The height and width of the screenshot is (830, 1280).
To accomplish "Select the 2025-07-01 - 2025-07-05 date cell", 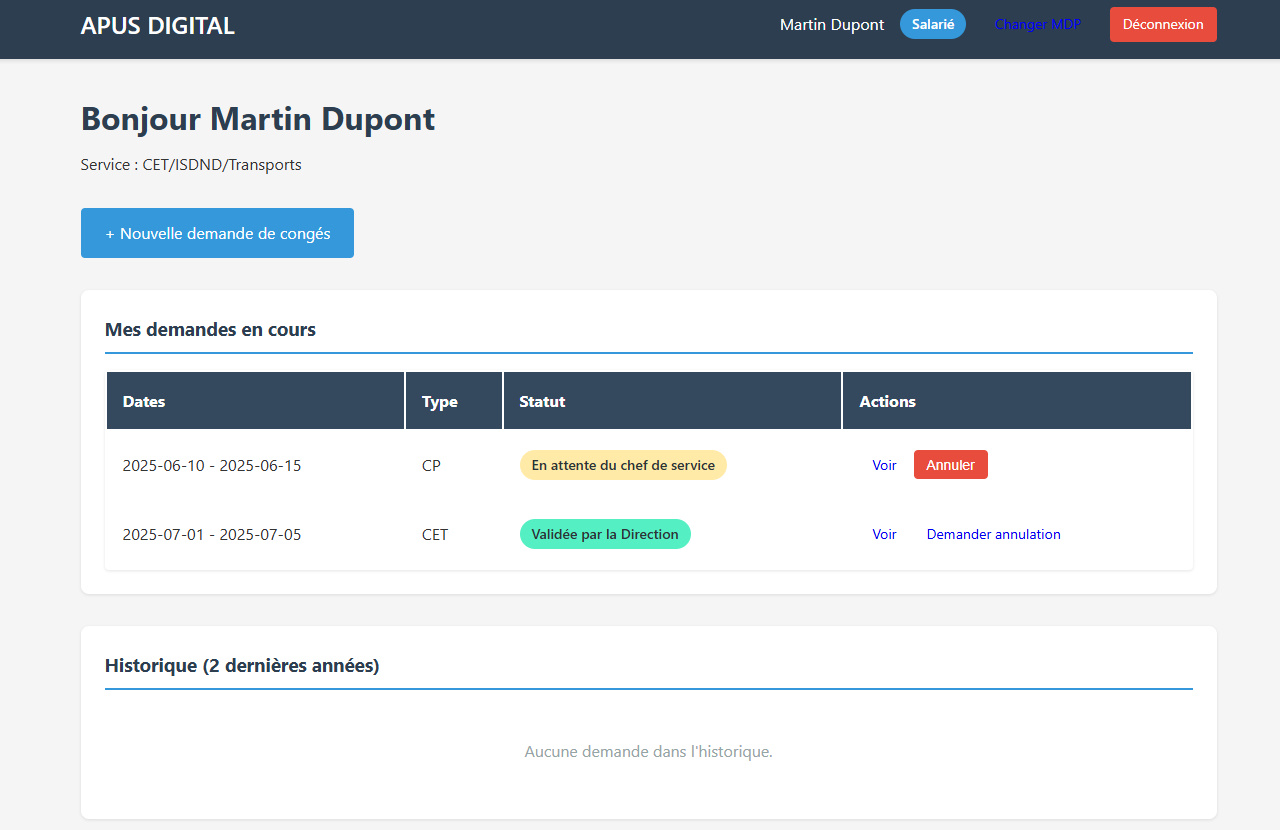I will coord(211,535).
